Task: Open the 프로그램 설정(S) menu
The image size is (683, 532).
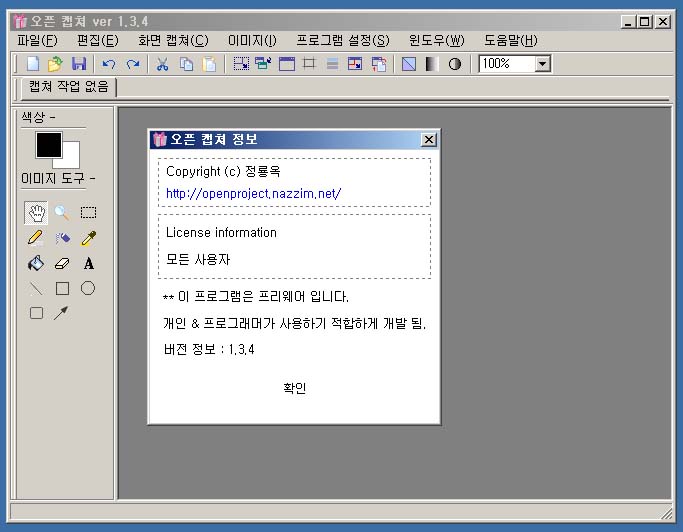Action: point(343,41)
